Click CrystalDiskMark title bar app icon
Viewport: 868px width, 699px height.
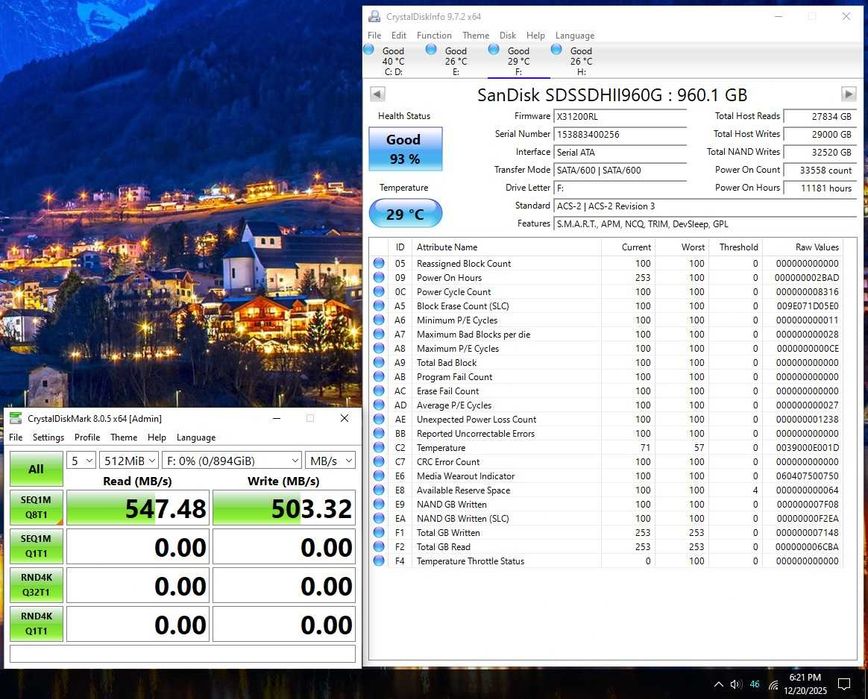(x=16, y=418)
